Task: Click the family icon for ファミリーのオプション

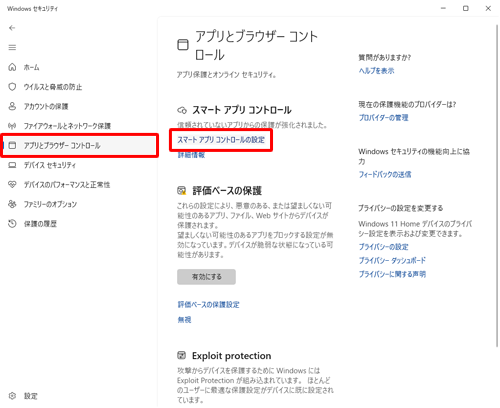Action: pyautogui.click(x=12, y=204)
